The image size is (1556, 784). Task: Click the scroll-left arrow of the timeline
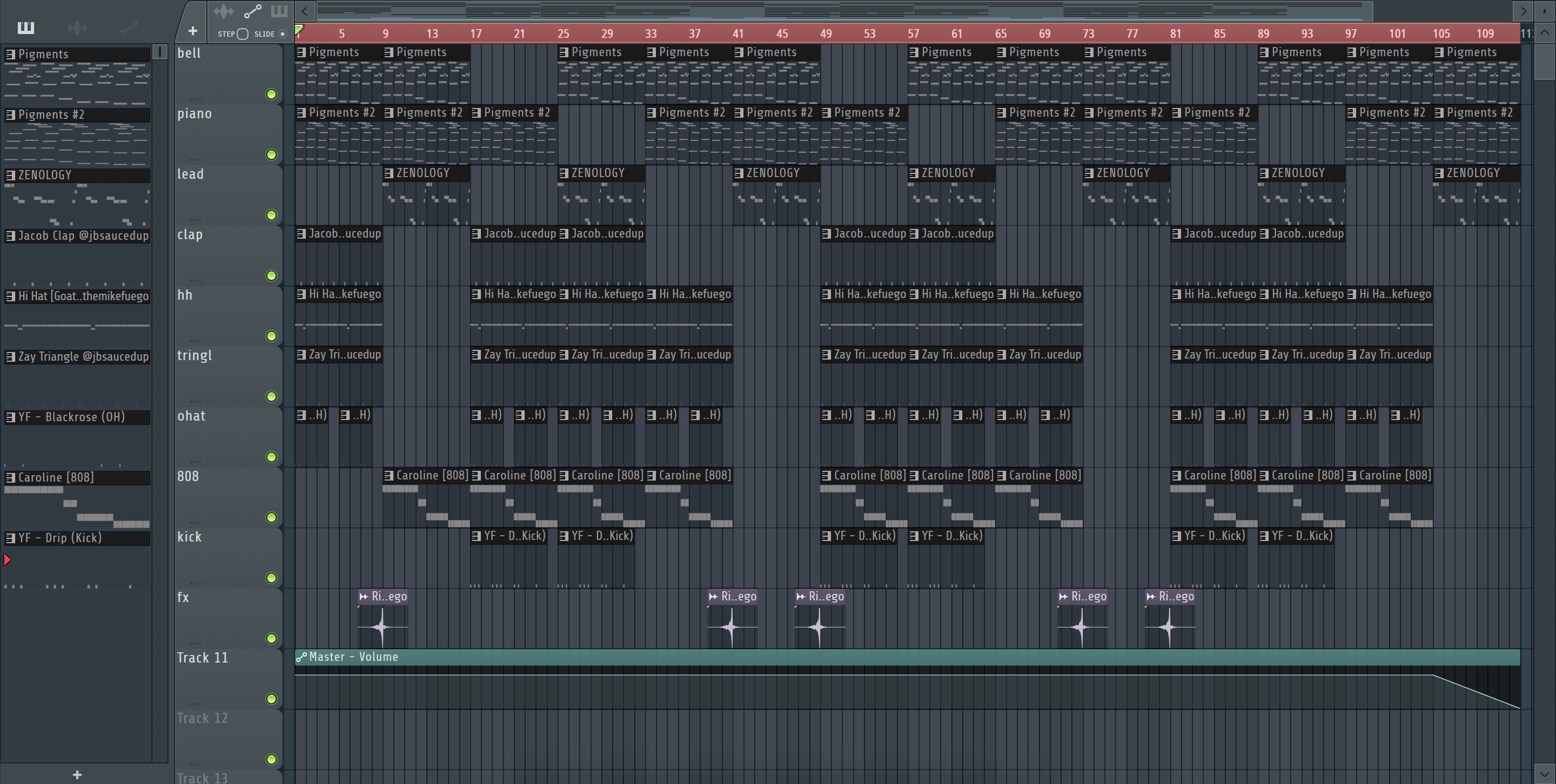pyautogui.click(x=305, y=11)
